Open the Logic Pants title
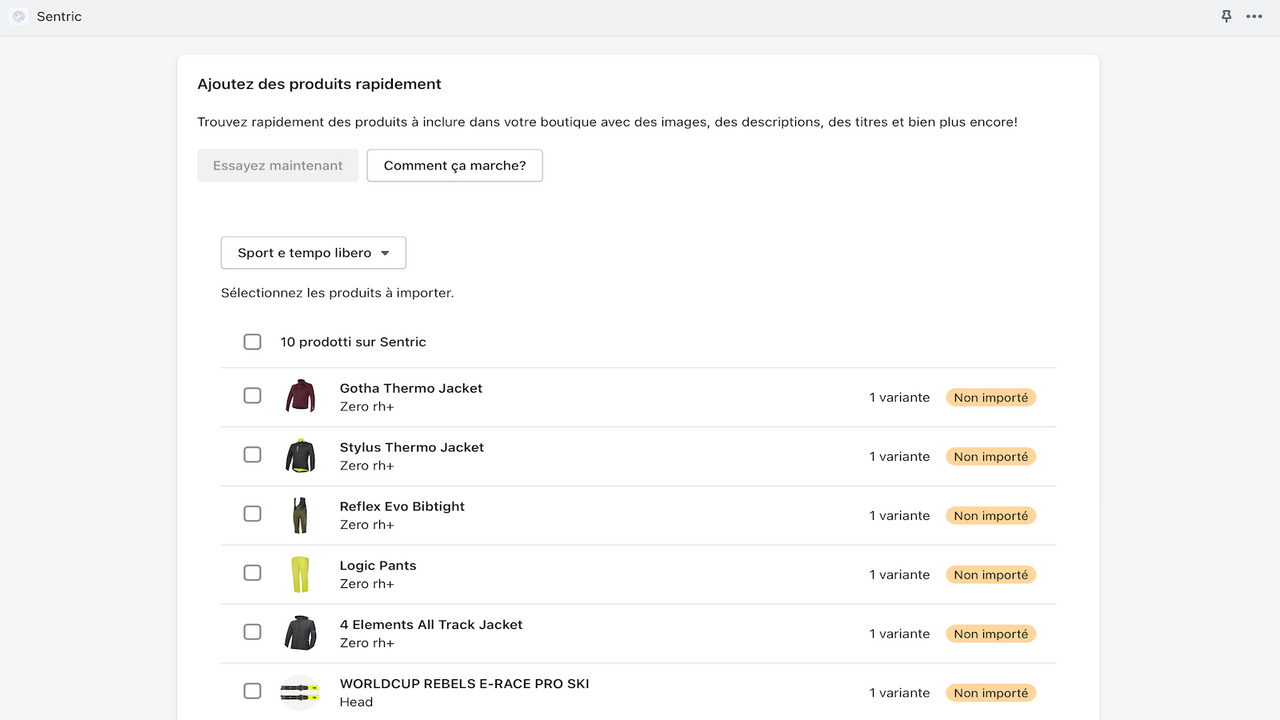 (x=378, y=565)
